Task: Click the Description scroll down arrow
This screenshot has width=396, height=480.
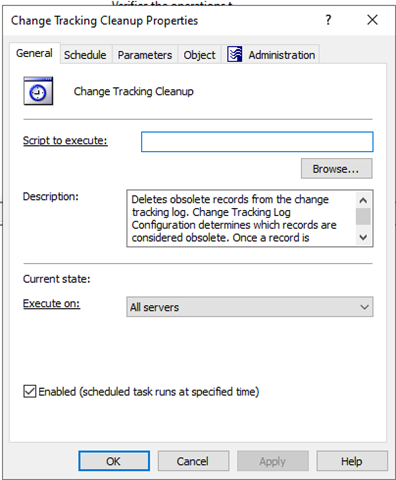Action: pyautogui.click(x=363, y=237)
